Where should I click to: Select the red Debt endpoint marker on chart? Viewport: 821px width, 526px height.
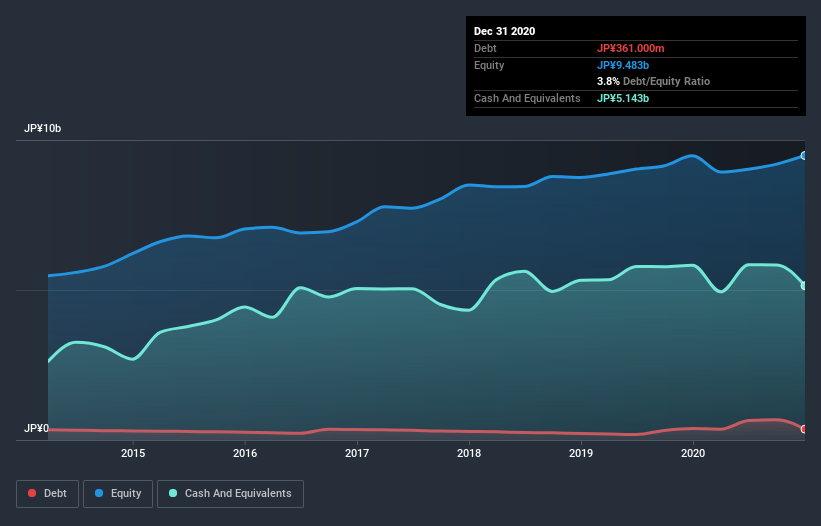[x=804, y=429]
